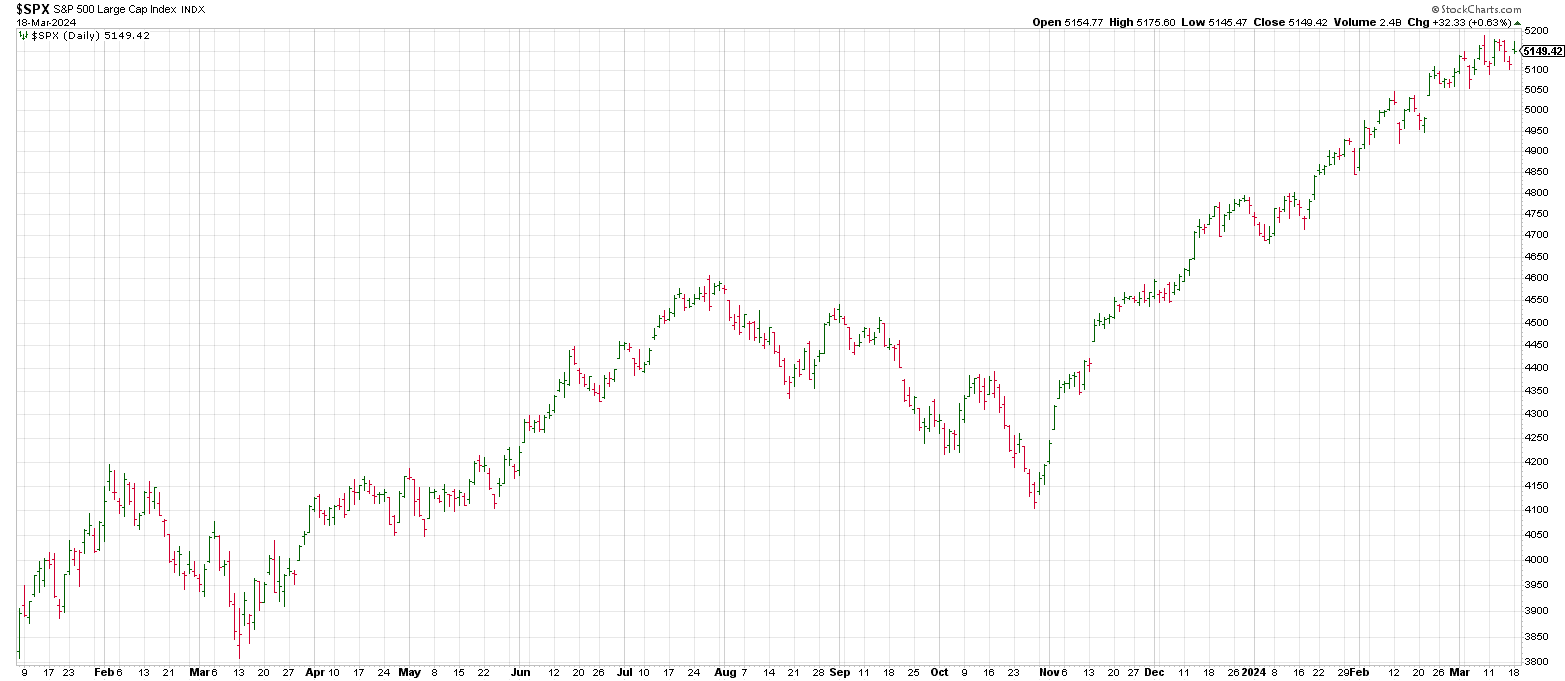Select the 2024 year marker on time axis
Image resolution: width=1565 pixels, height=681 pixels.
click(x=1254, y=672)
